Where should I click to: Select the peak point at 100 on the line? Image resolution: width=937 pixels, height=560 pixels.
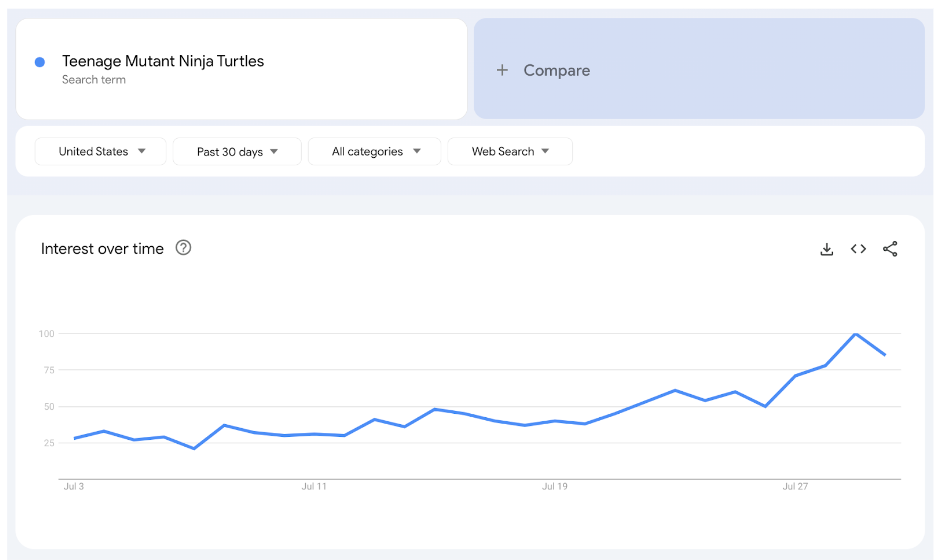point(855,334)
